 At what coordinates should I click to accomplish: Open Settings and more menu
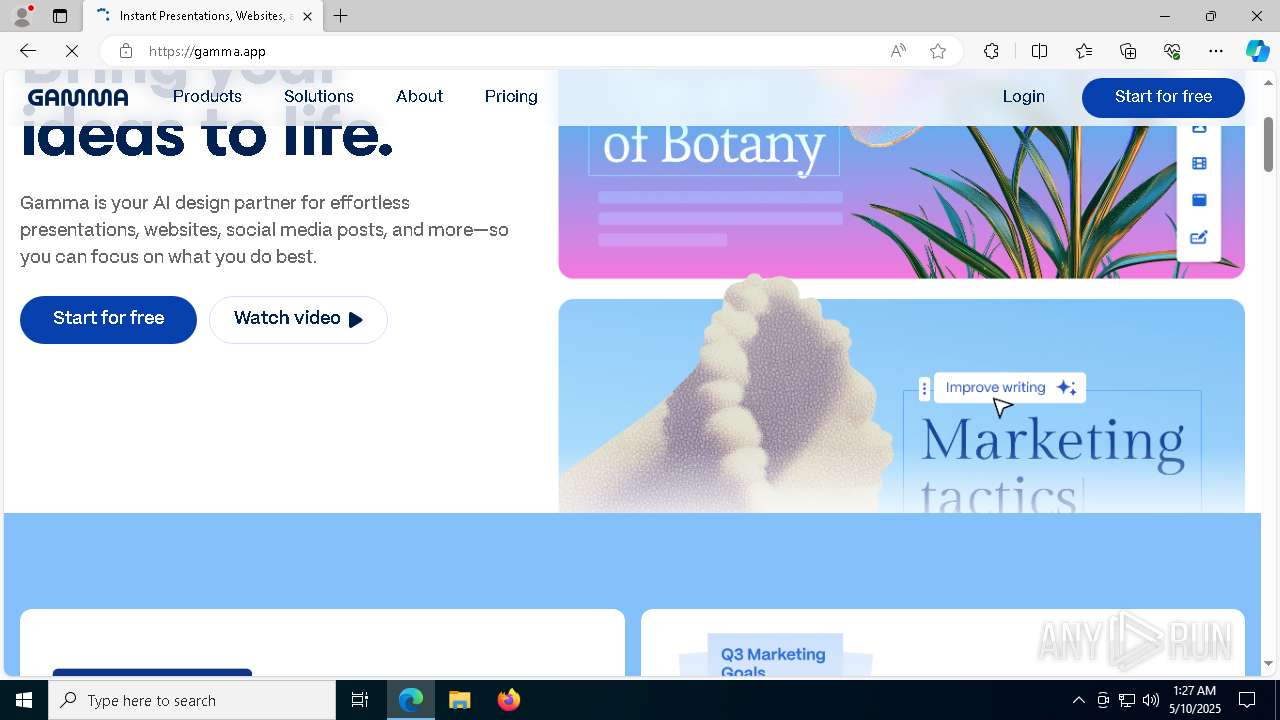point(1216,51)
